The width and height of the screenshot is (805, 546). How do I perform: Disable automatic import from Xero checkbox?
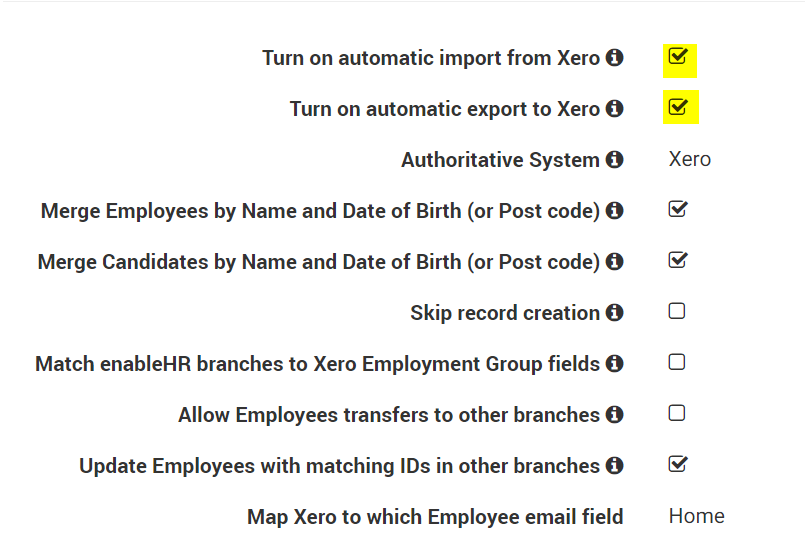pyautogui.click(x=678, y=56)
